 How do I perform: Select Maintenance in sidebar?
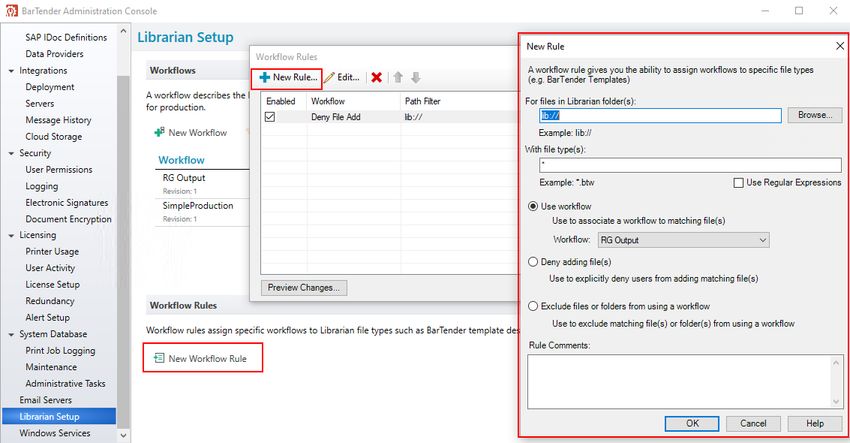pos(51,367)
